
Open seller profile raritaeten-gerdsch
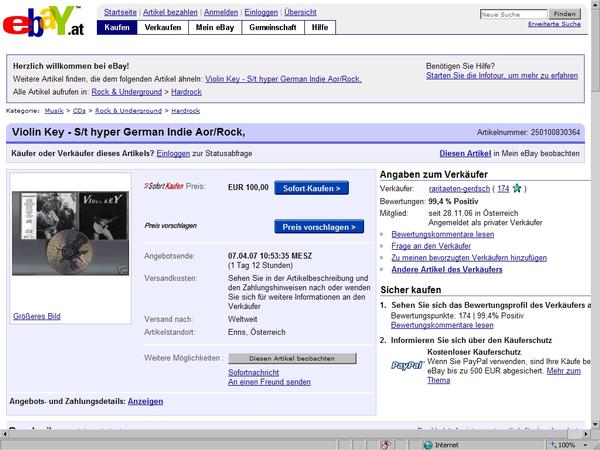[461, 188]
